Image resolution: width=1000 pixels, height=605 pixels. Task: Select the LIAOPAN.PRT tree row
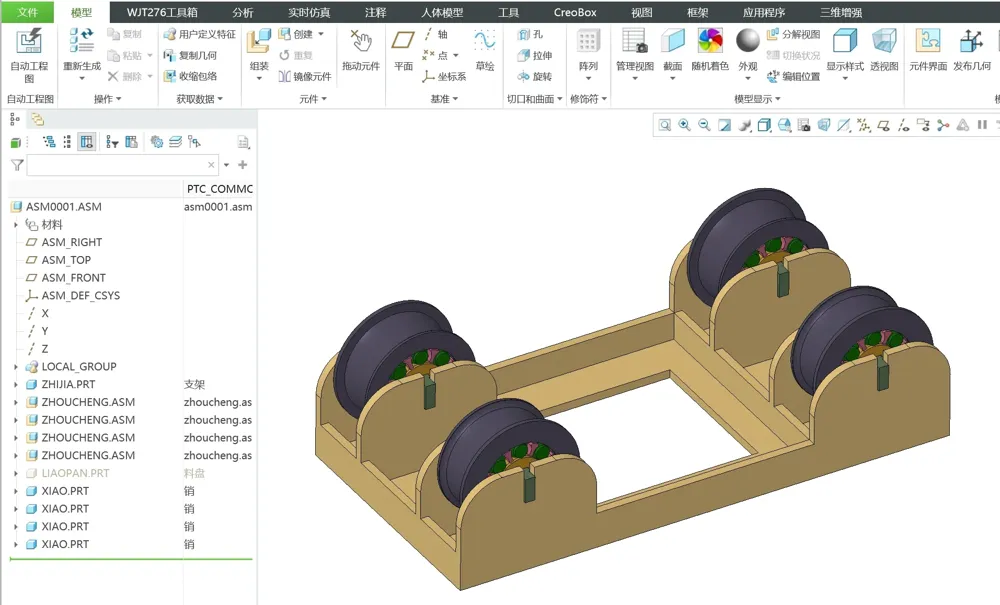131,473
